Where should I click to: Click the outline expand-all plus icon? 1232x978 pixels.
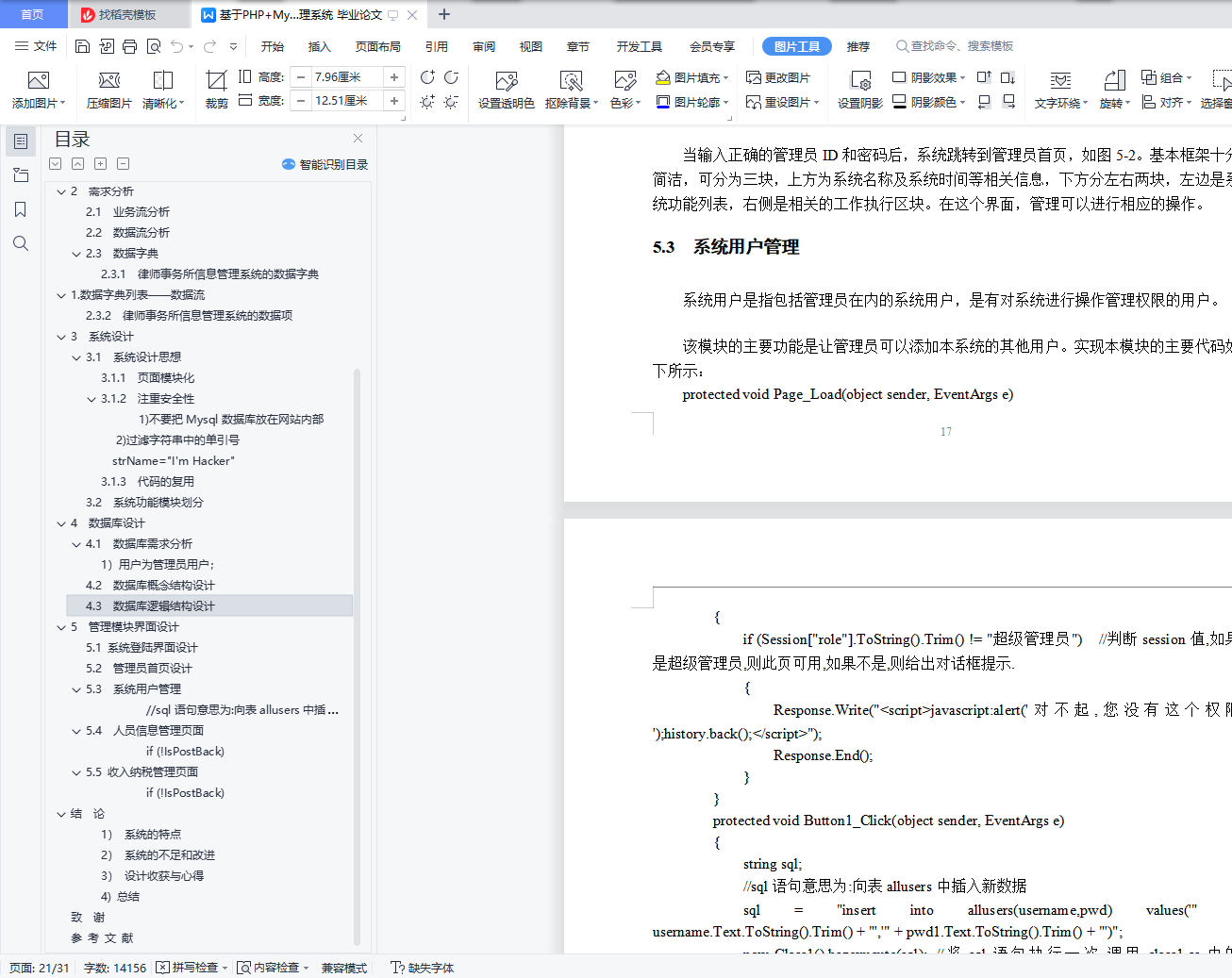101,164
